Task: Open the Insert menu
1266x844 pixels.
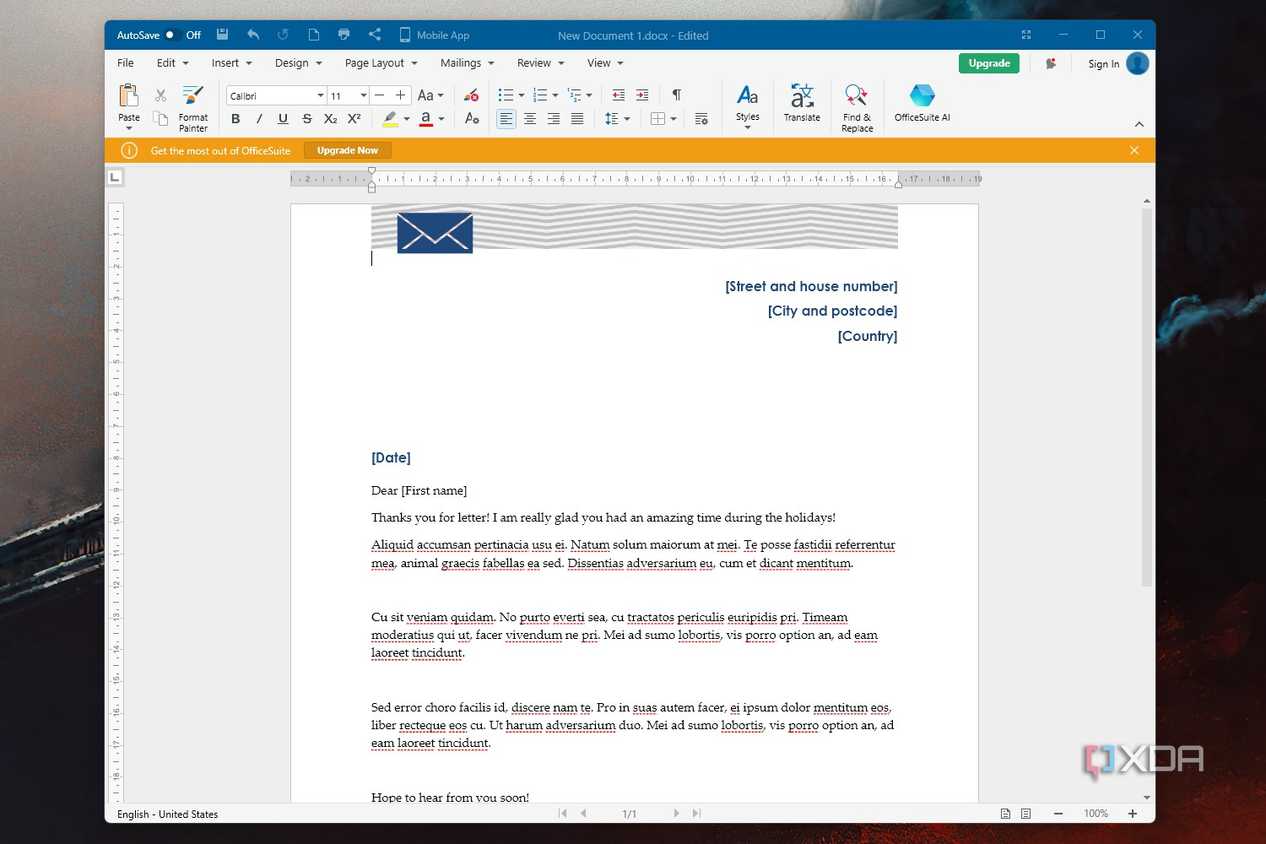Action: (231, 63)
